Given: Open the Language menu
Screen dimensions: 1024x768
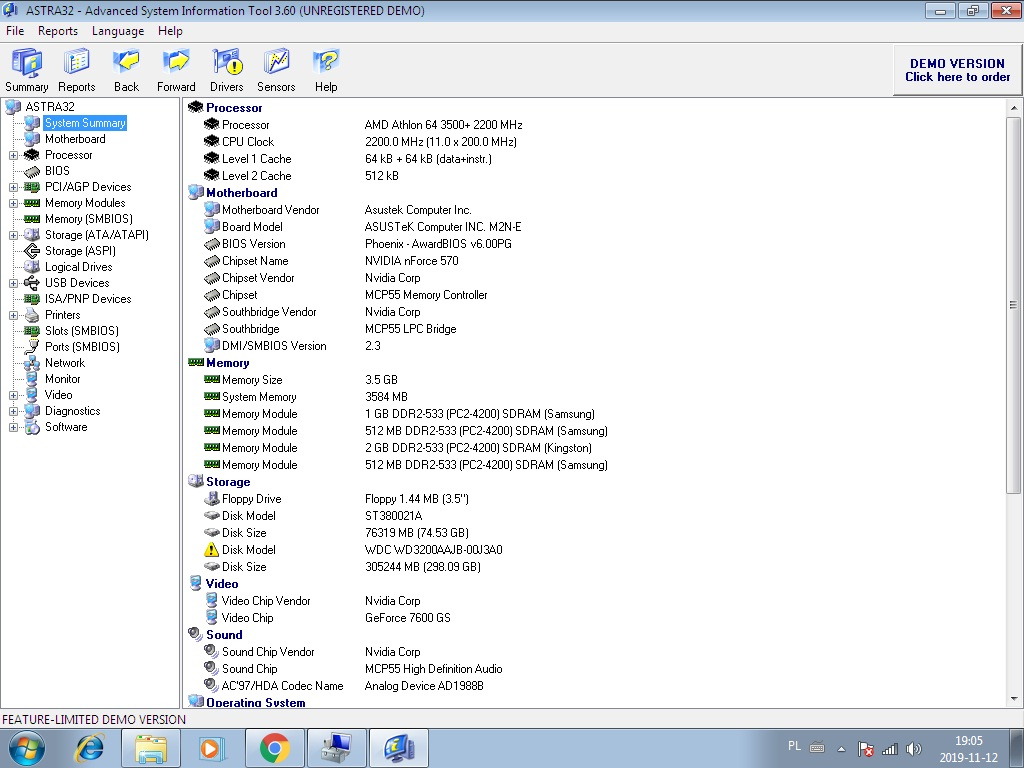Looking at the screenshot, I should click(x=118, y=31).
